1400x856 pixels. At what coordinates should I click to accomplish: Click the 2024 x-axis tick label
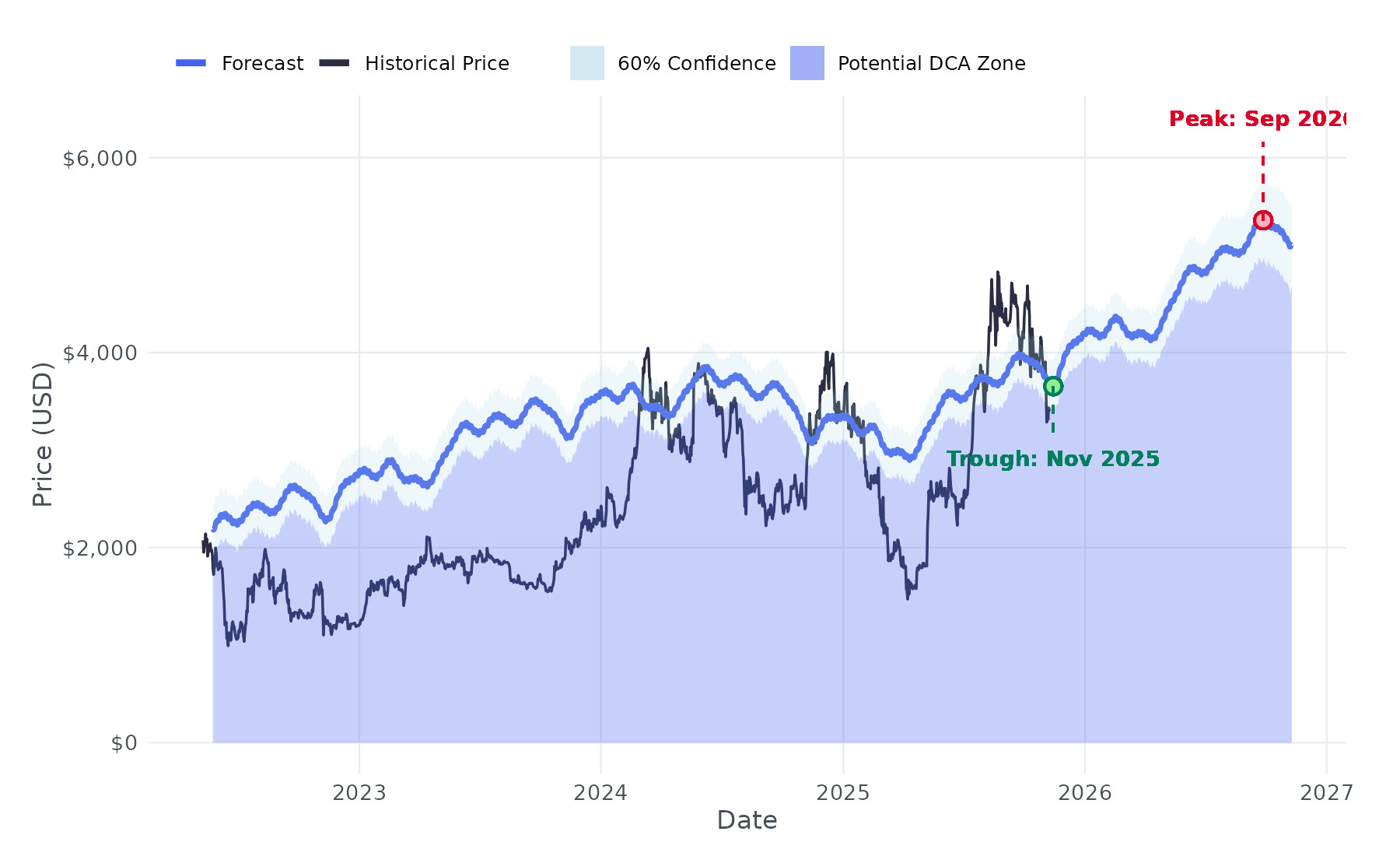click(600, 793)
